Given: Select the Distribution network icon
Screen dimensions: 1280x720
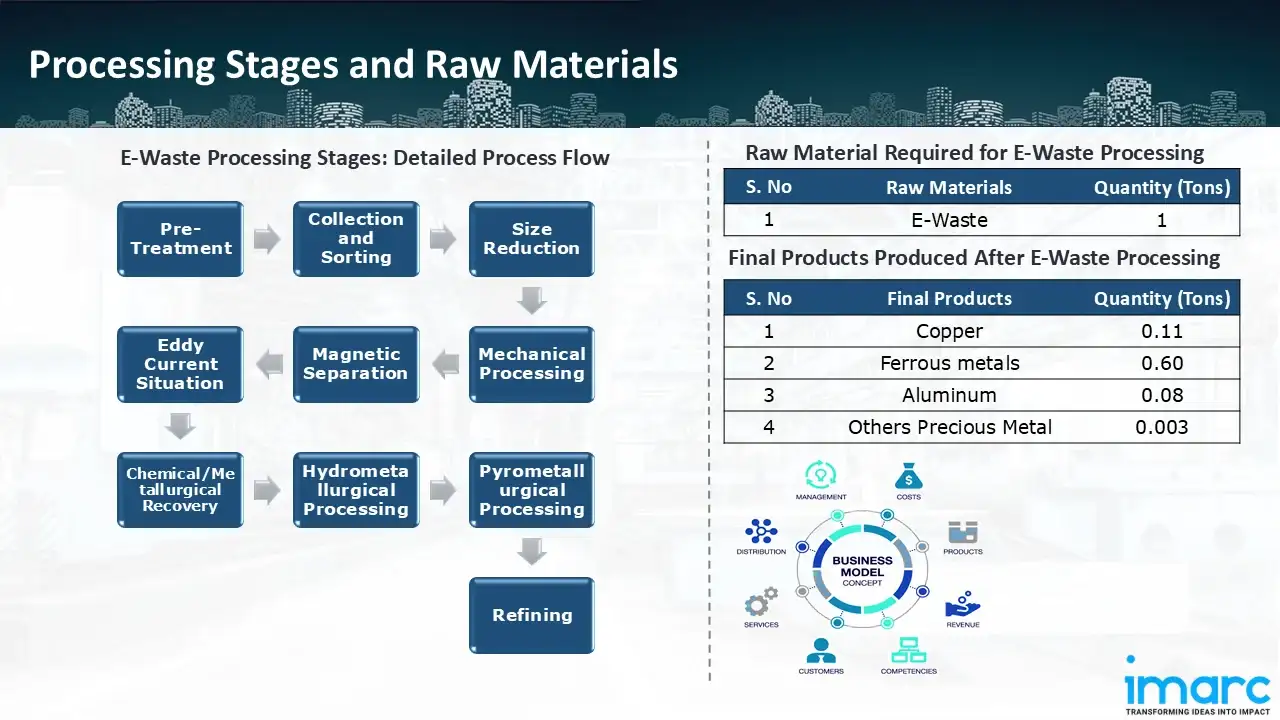Looking at the screenshot, I should [x=761, y=531].
